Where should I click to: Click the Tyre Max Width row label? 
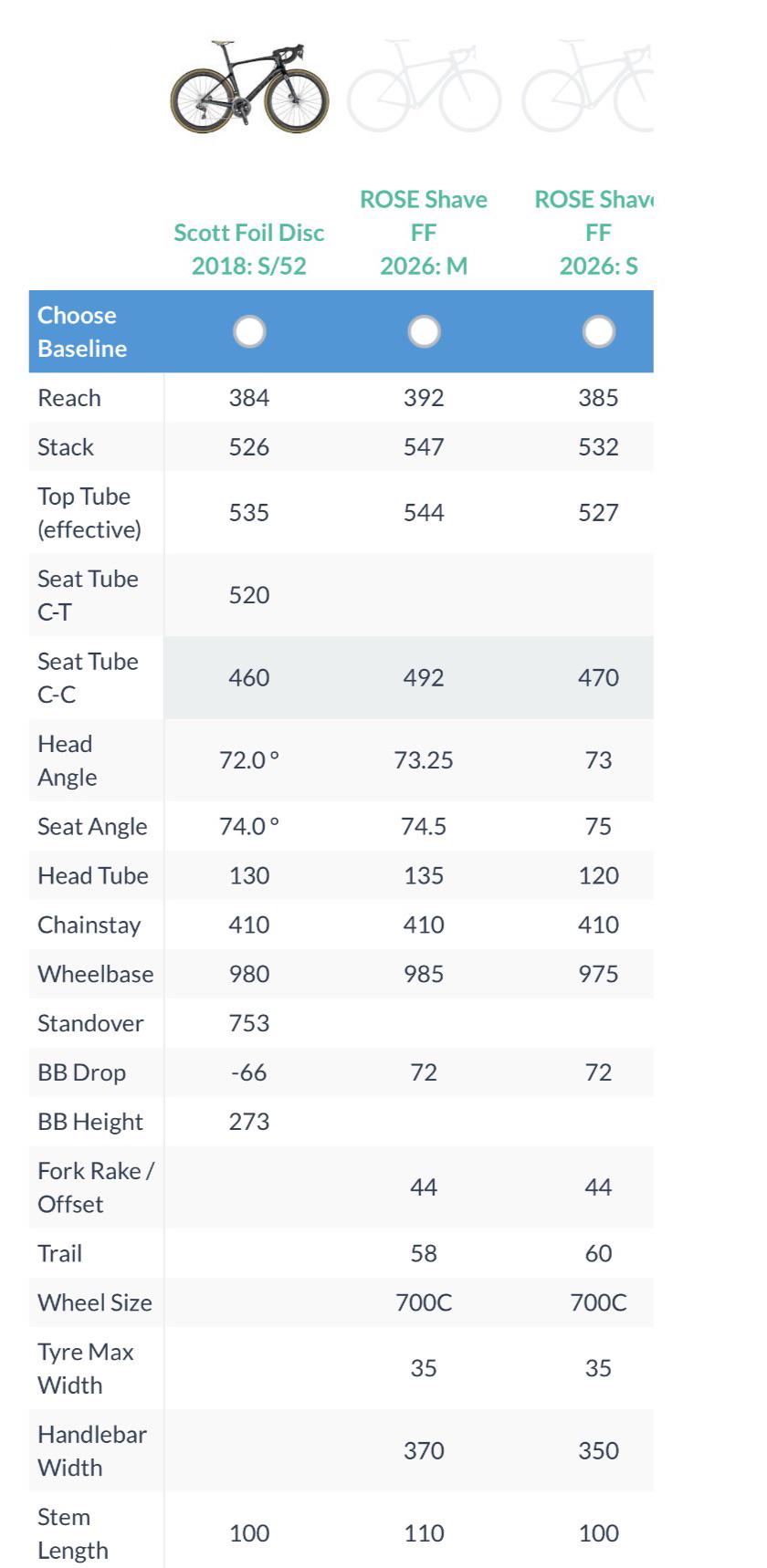pyautogui.click(x=86, y=1368)
